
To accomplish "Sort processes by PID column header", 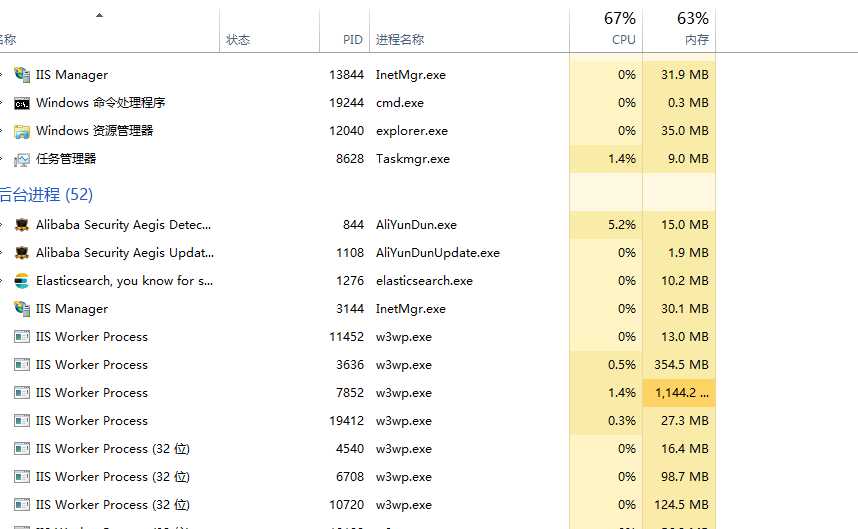I will 352,40.
